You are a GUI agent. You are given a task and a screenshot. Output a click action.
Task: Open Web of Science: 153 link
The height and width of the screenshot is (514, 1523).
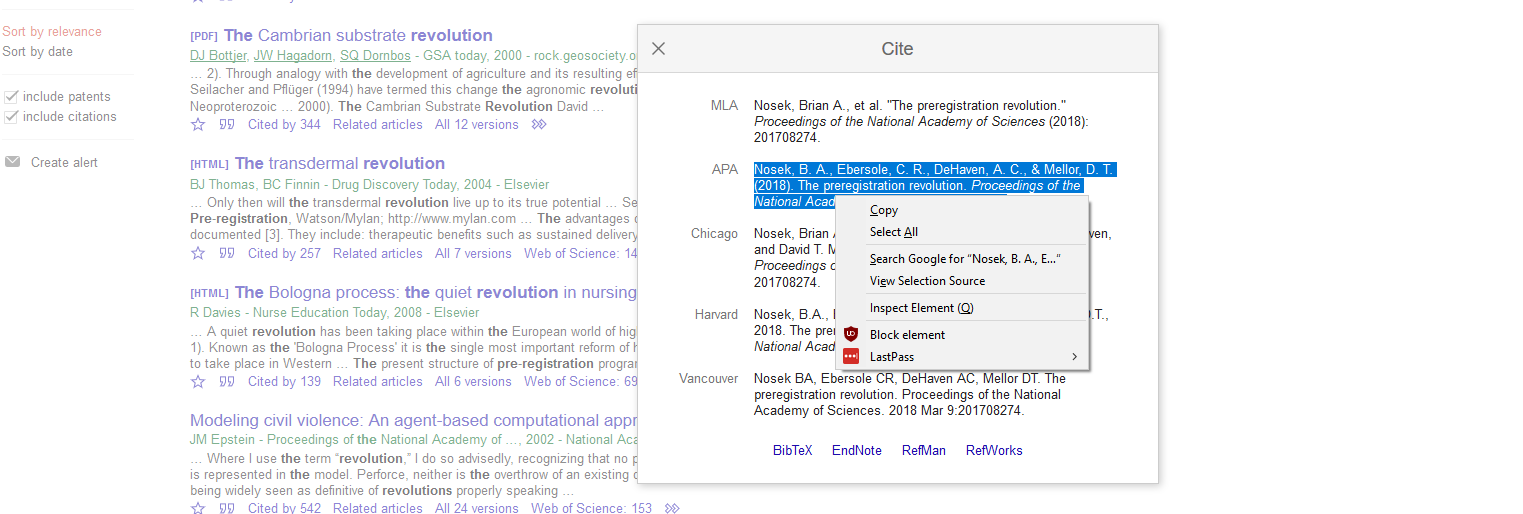[591, 508]
